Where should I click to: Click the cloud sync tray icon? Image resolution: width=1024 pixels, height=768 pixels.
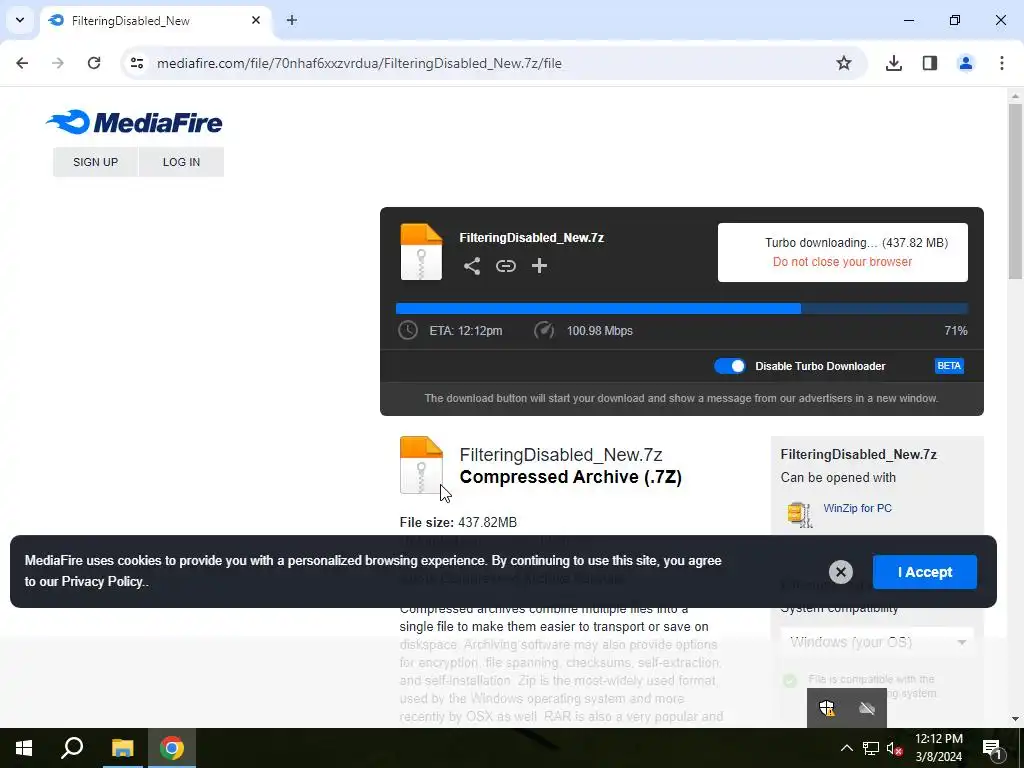point(867,708)
